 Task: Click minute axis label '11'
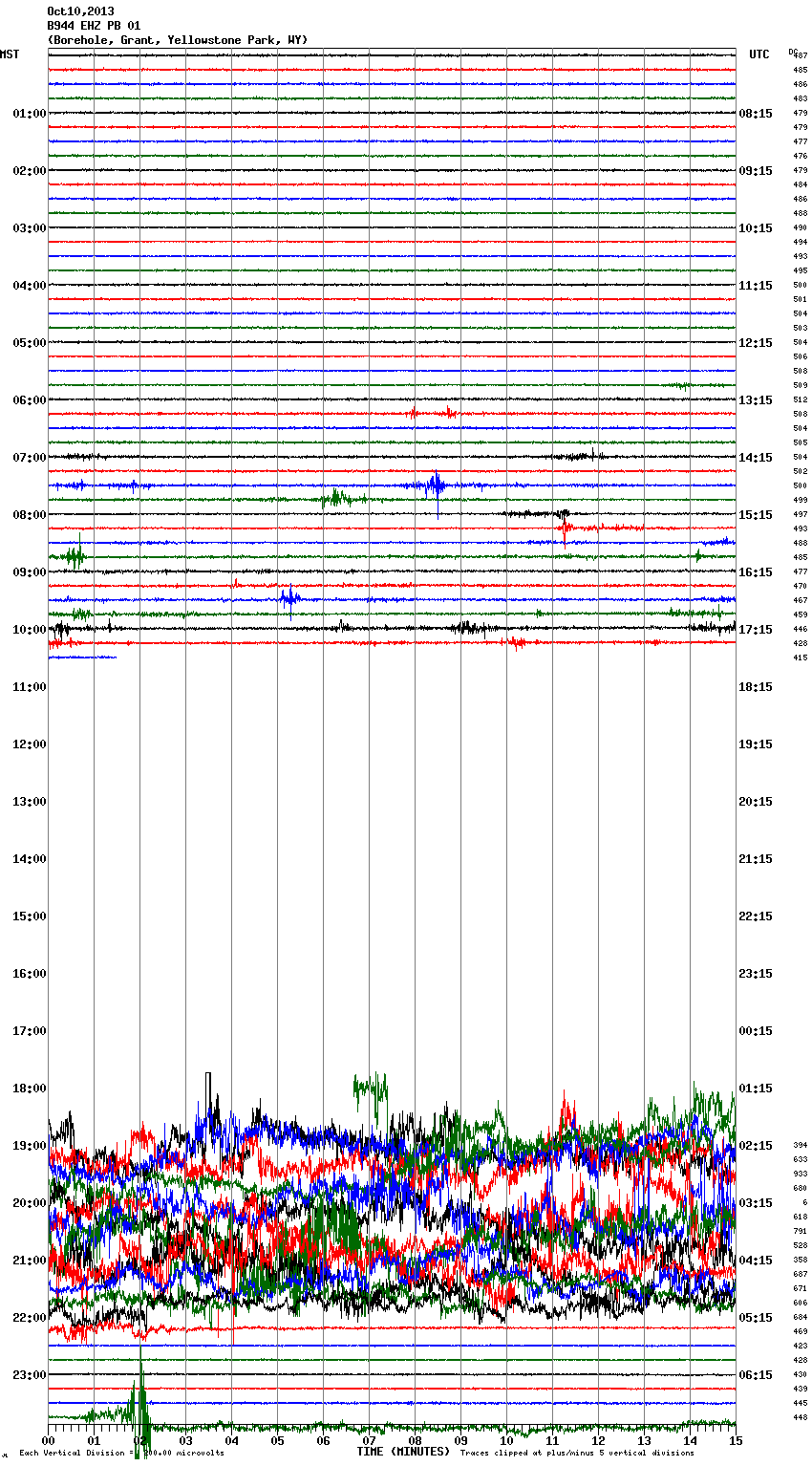552,1441
